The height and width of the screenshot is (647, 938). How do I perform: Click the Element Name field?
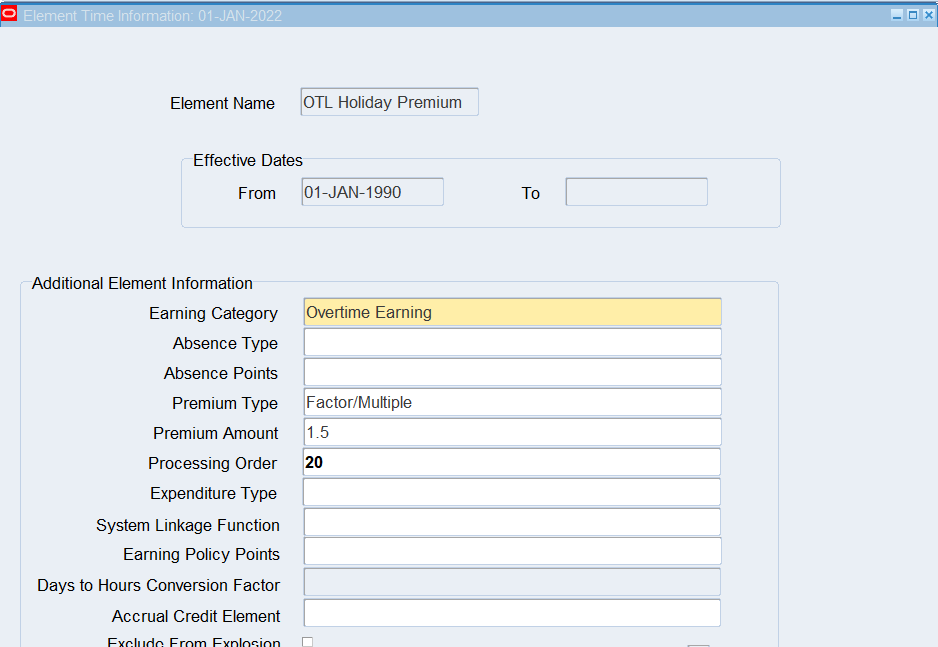point(389,102)
